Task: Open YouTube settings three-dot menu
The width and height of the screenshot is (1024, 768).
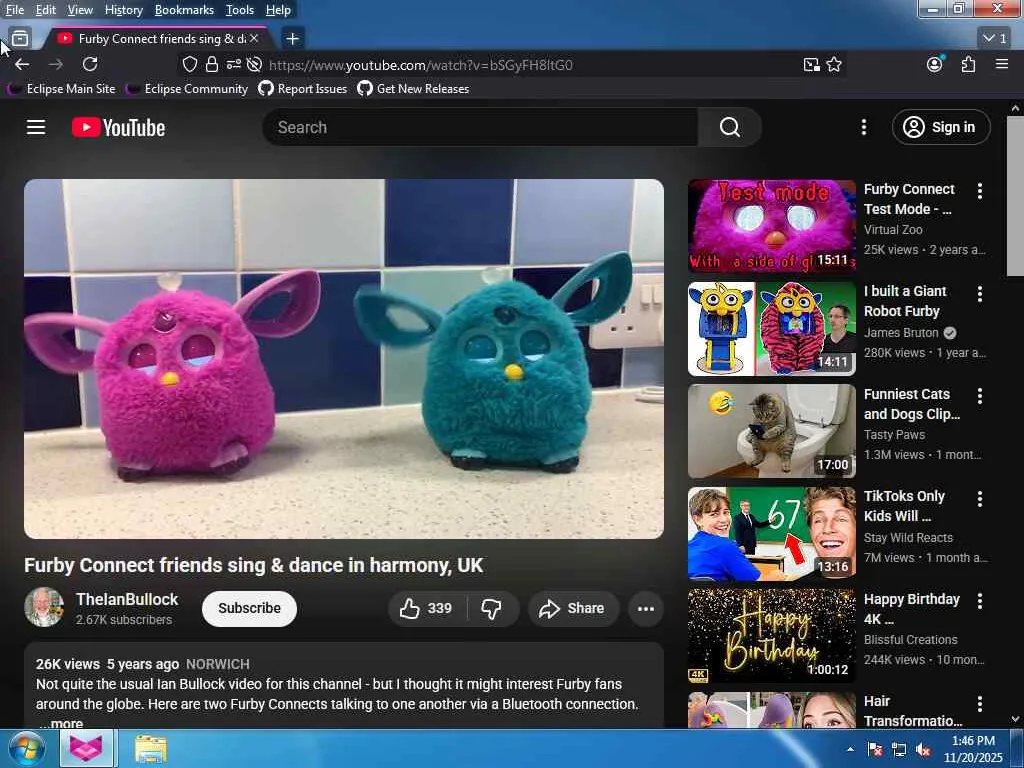Action: coord(863,127)
